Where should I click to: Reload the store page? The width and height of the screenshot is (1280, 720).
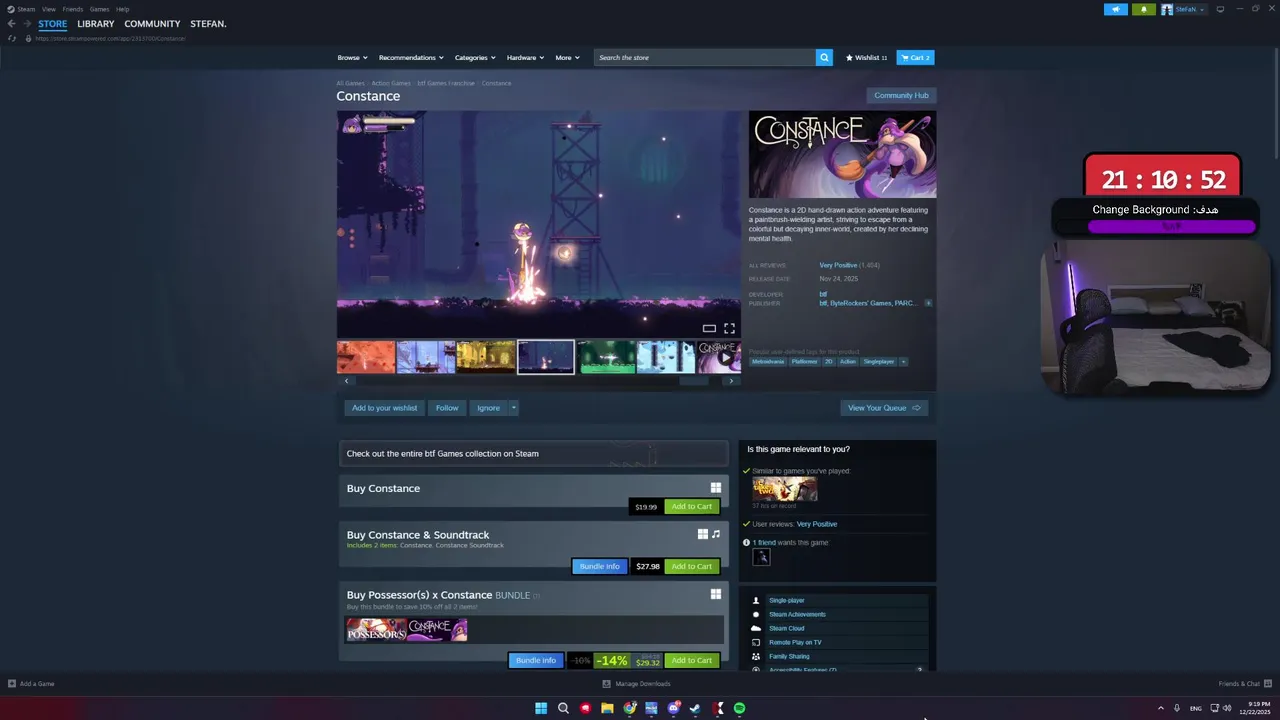[x=11, y=38]
